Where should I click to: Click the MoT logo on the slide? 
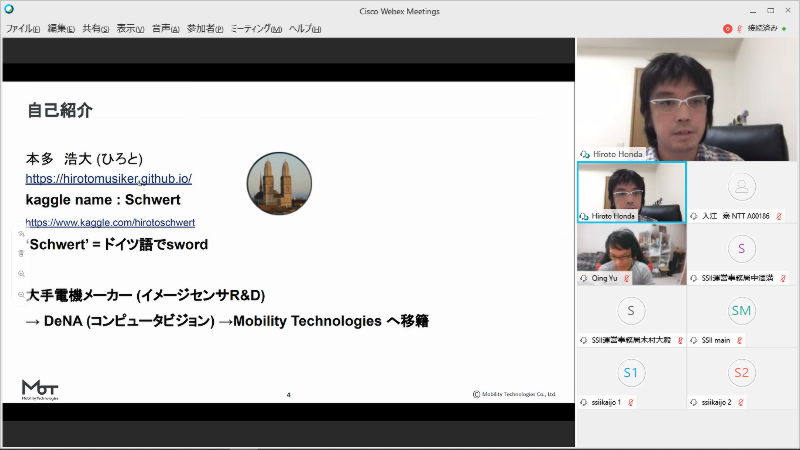tap(40, 390)
